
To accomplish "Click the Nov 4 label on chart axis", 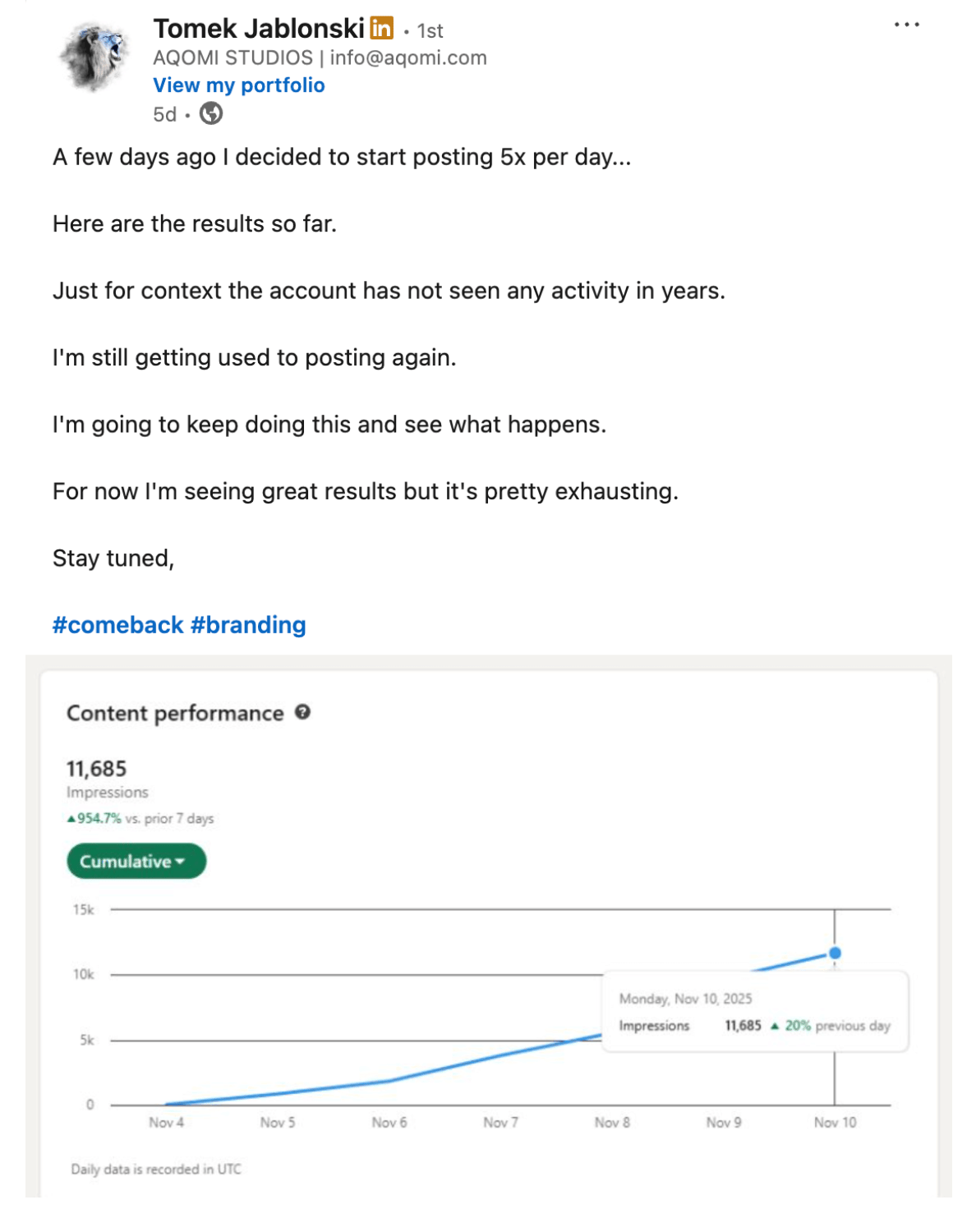I will coord(166,1123).
